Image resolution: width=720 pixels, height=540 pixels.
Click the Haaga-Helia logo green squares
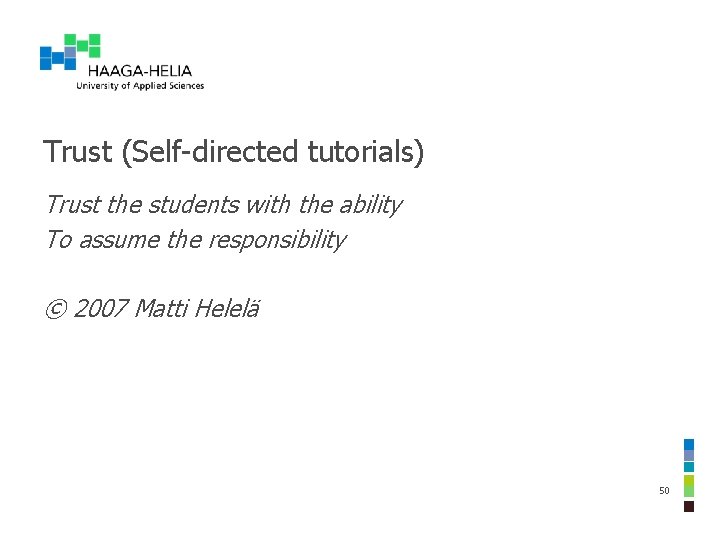tap(82, 45)
